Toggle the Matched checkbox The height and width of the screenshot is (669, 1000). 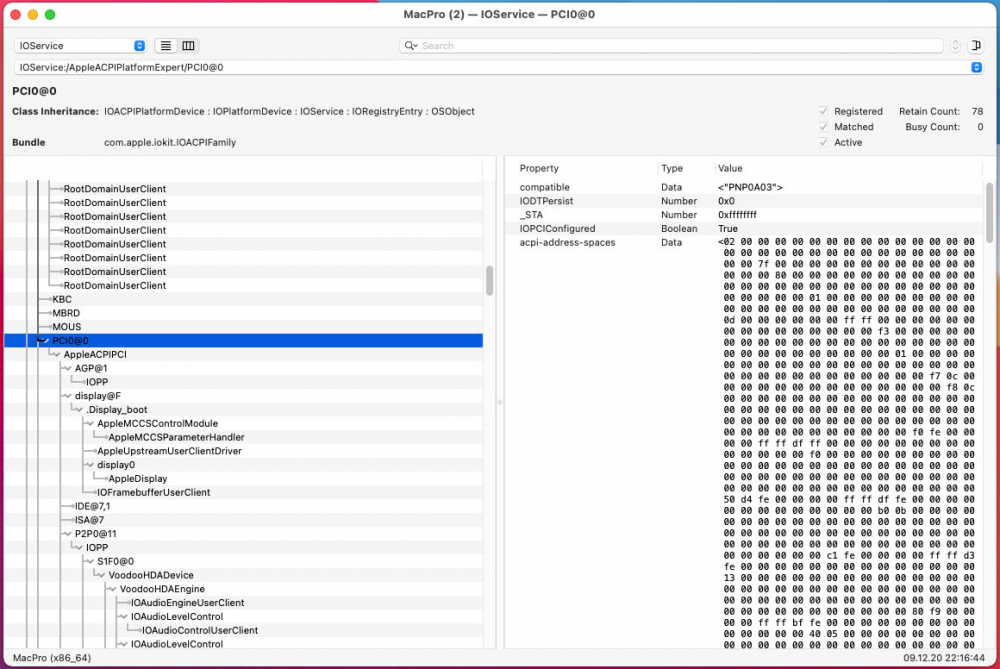pos(823,127)
